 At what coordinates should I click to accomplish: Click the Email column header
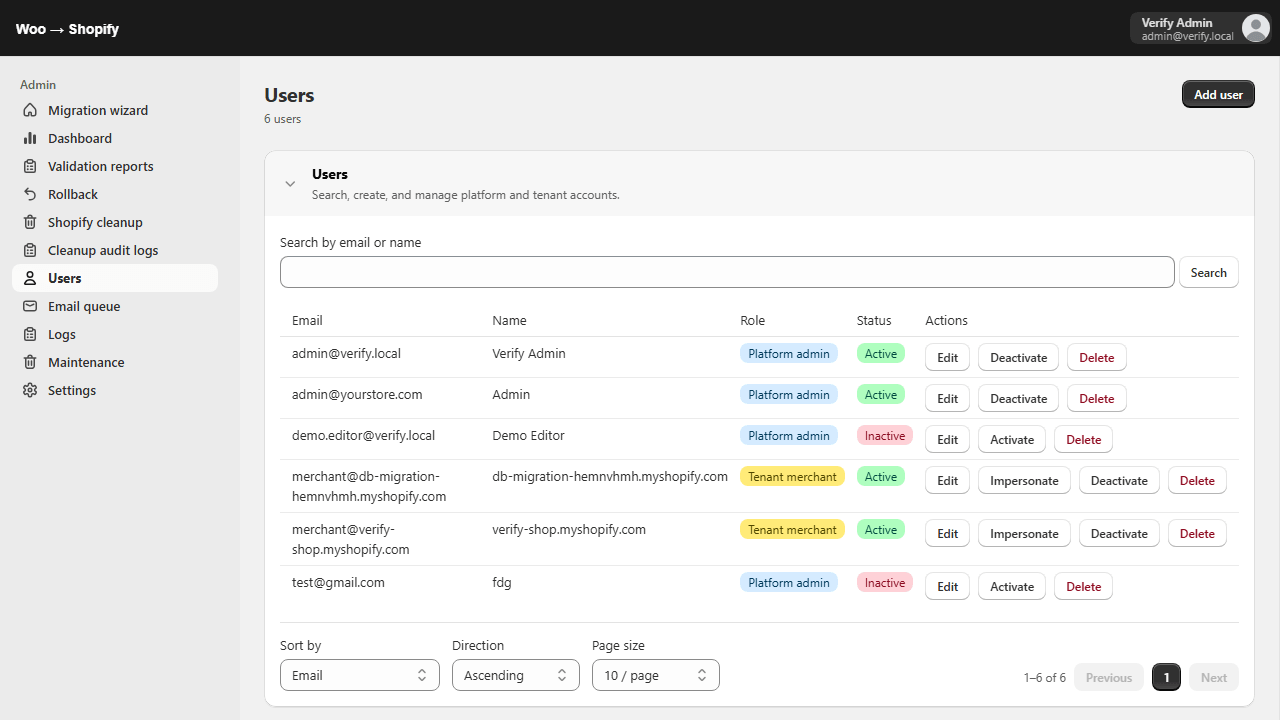[x=307, y=320]
